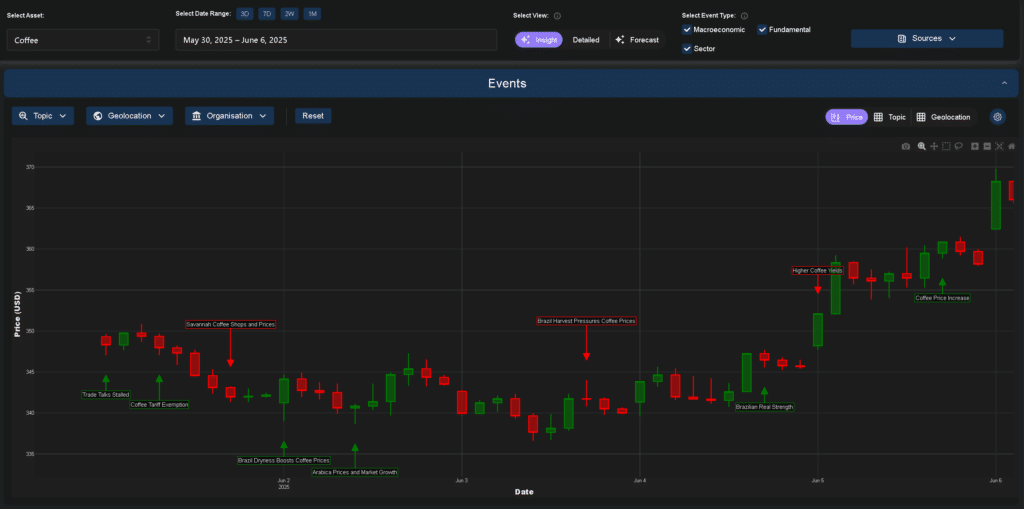Viewport: 1024px width, 509px height.
Task: Click the Coffee Tariff Exemption event label
Action: [x=159, y=404]
